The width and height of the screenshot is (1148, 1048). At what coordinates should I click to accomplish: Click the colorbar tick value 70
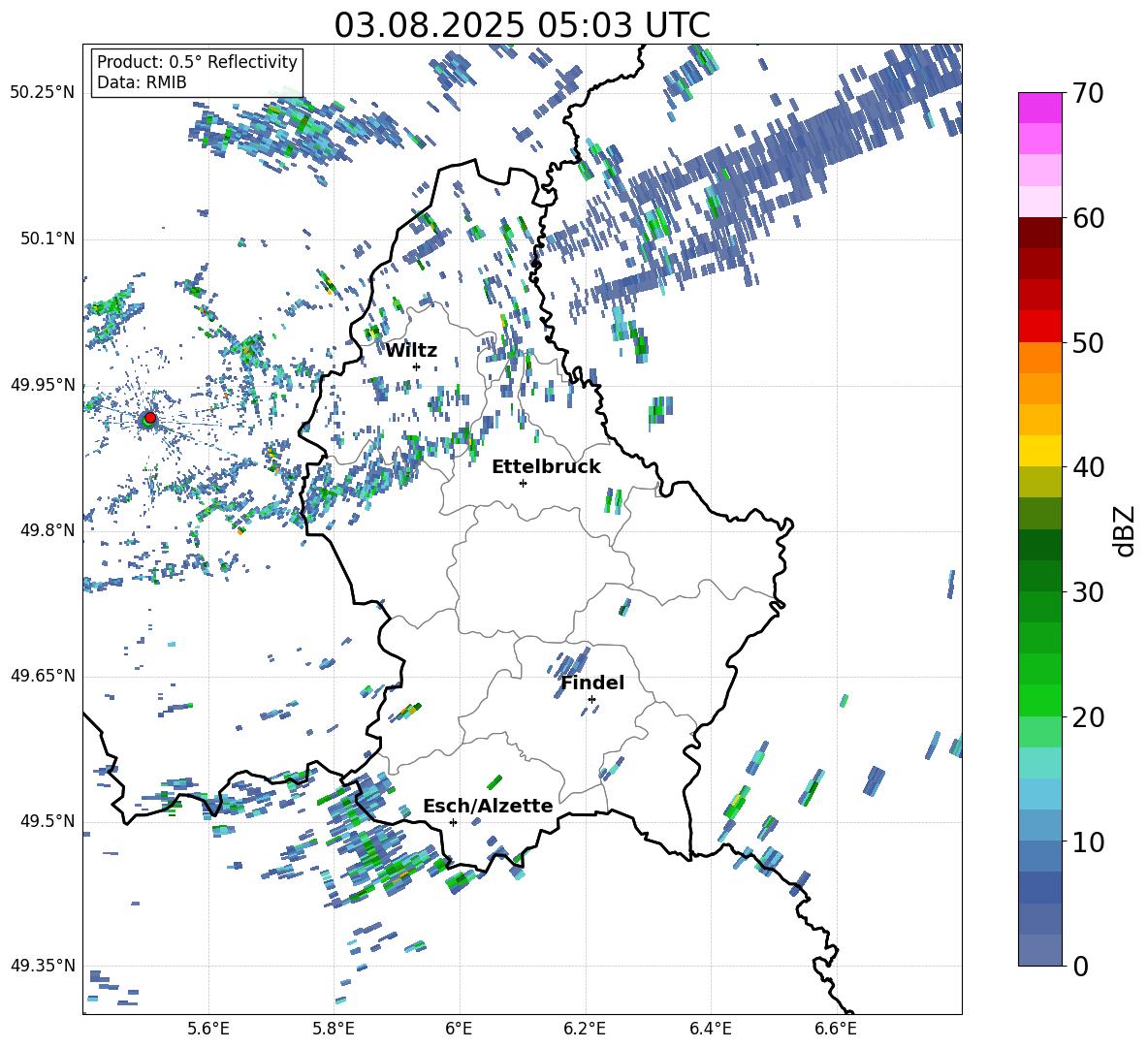[1088, 94]
